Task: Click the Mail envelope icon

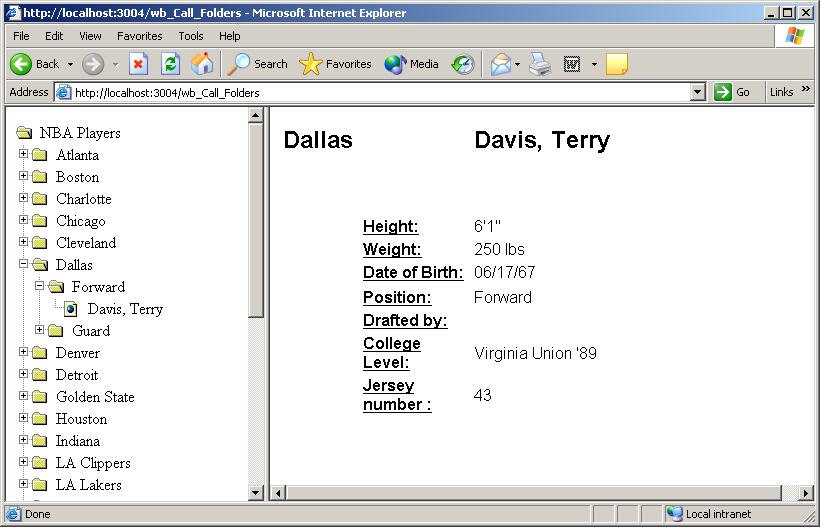Action: point(500,64)
